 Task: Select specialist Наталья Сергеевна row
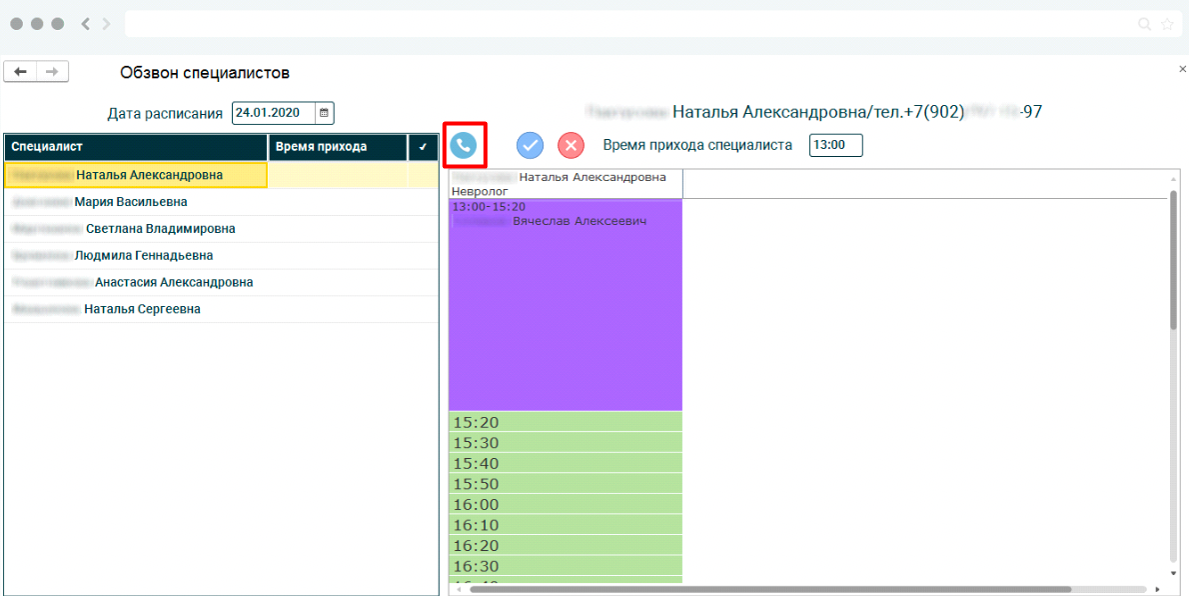[142, 310]
